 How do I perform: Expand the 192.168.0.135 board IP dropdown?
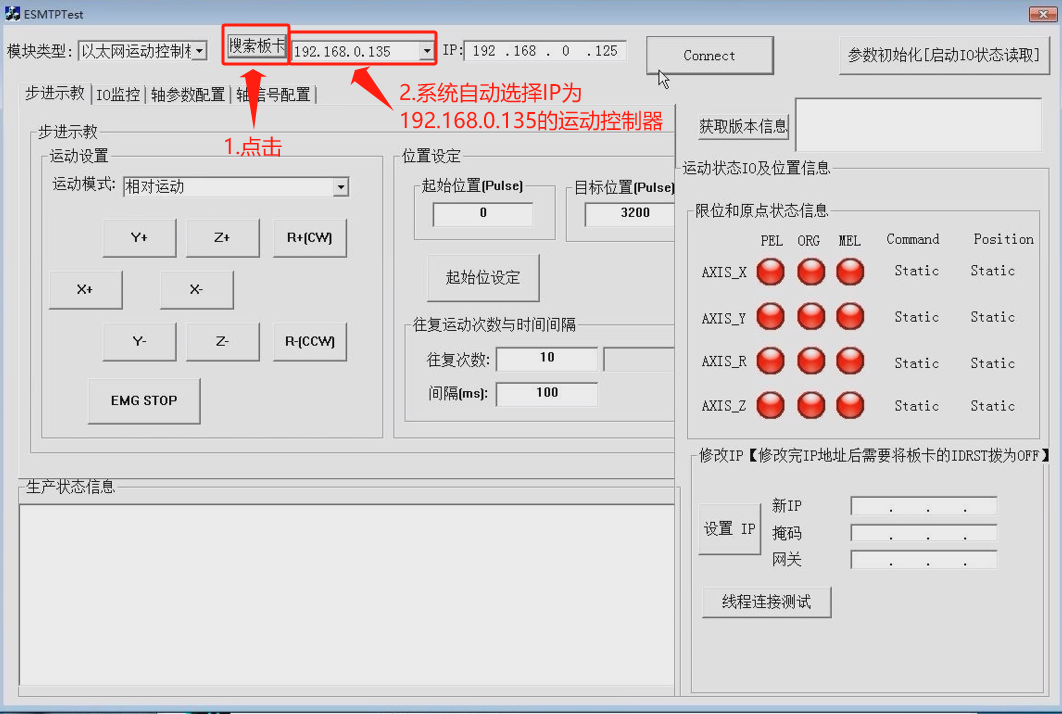point(427,51)
